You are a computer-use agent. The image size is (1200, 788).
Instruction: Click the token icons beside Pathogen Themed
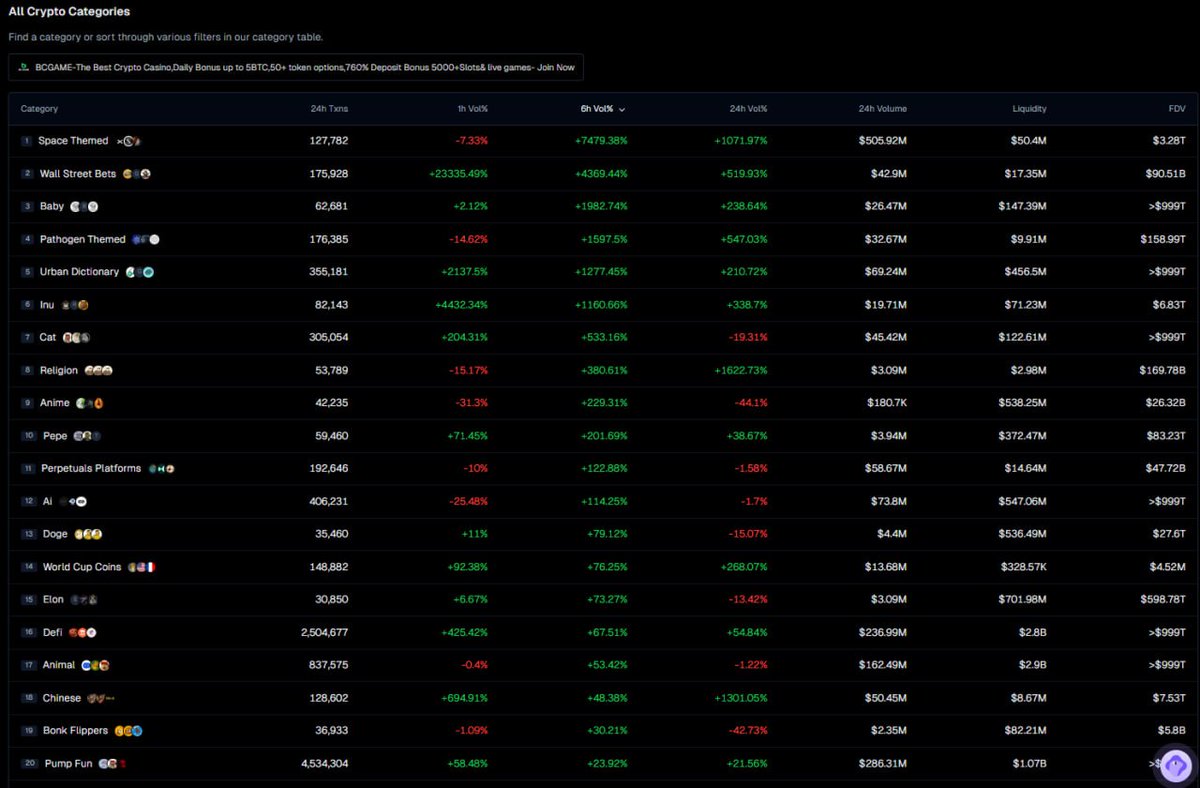pos(146,240)
